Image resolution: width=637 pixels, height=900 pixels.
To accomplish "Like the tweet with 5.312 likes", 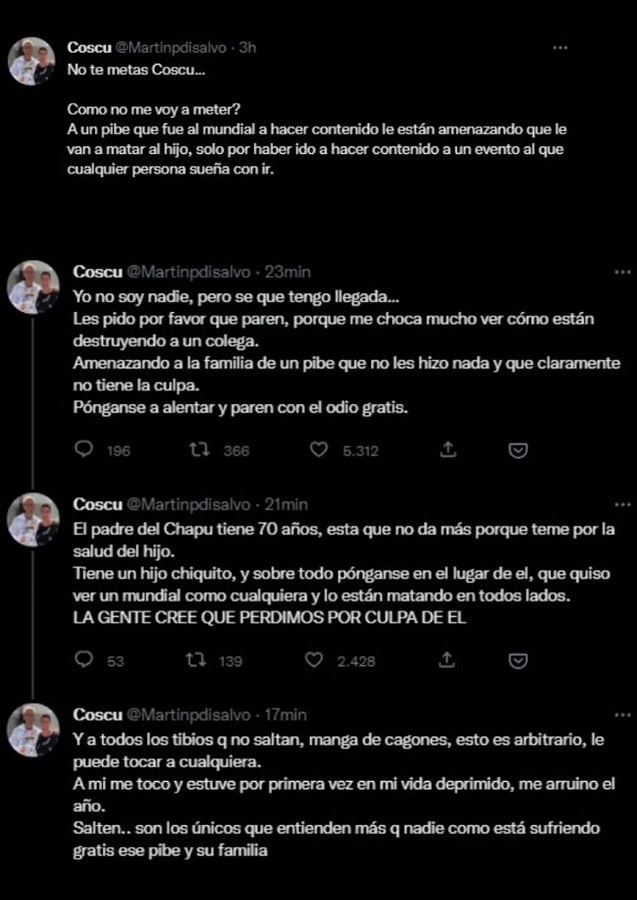I will (318, 450).
